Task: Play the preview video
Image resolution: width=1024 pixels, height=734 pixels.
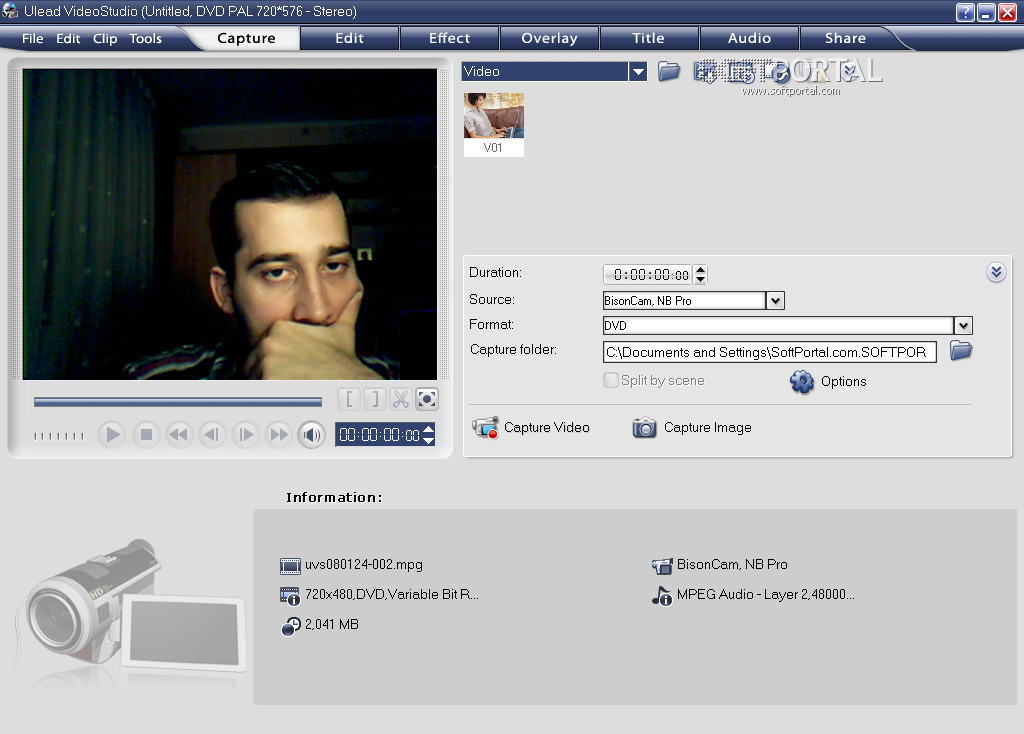Action: pos(112,434)
